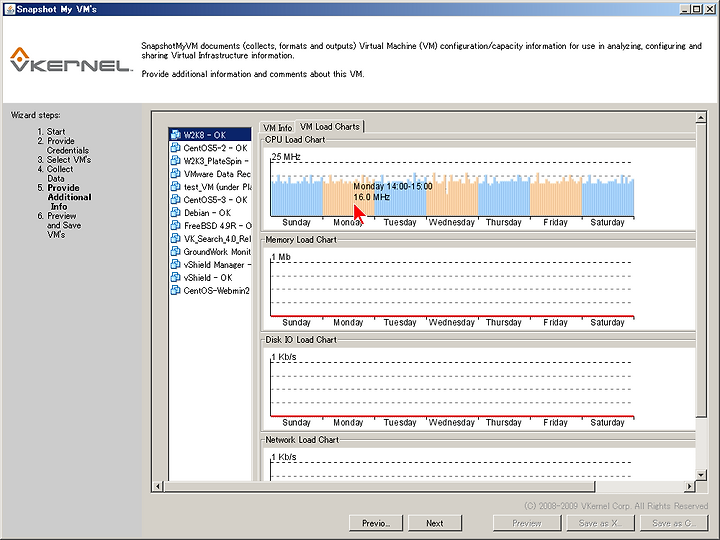The height and width of the screenshot is (540, 720).
Task: Select the CentOS-Webmin2 entry
Action: click(x=210, y=290)
